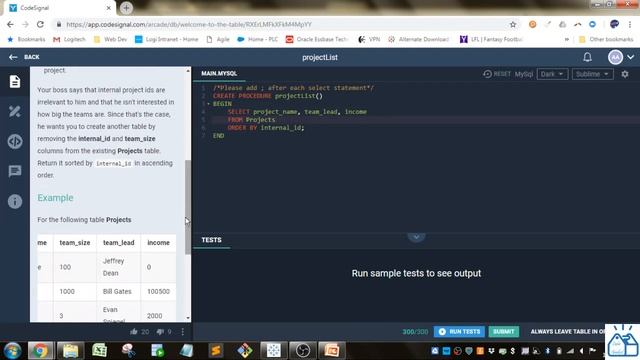This screenshot has height=360, width=640.
Task: Open editor settings gear
Action: pos(625,74)
